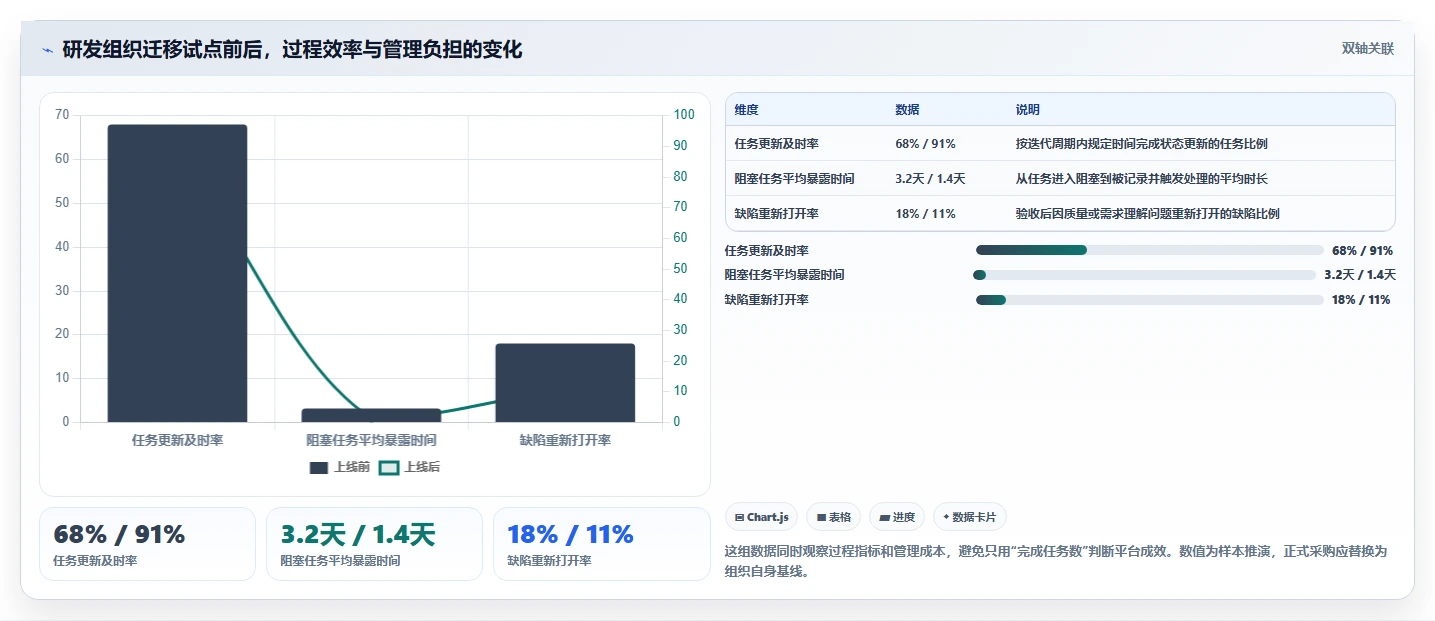
Task: Select the 数据卡片 tag chip
Action: (x=970, y=517)
